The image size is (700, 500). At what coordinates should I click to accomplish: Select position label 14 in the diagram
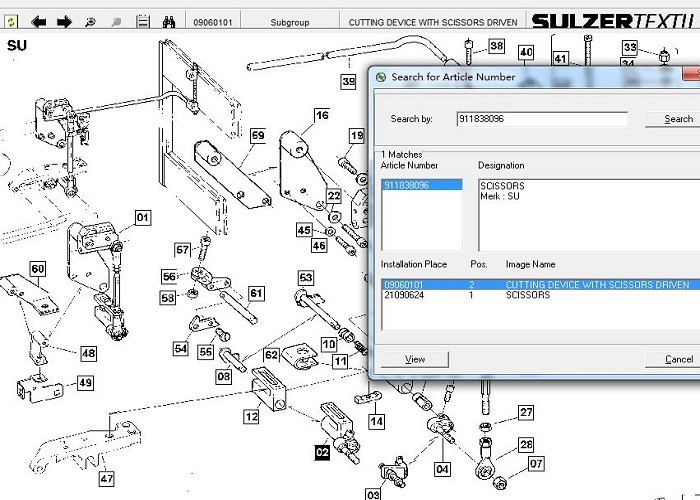[x=376, y=421]
